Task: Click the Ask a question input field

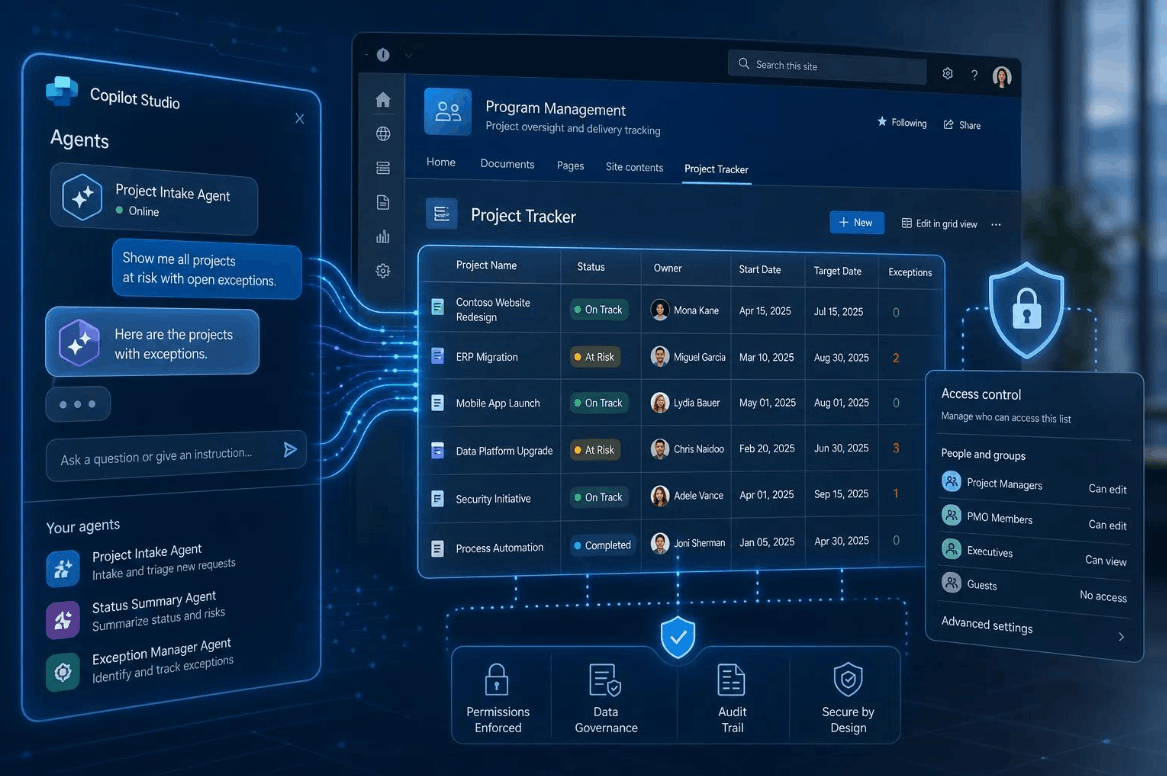Action: tap(176, 455)
